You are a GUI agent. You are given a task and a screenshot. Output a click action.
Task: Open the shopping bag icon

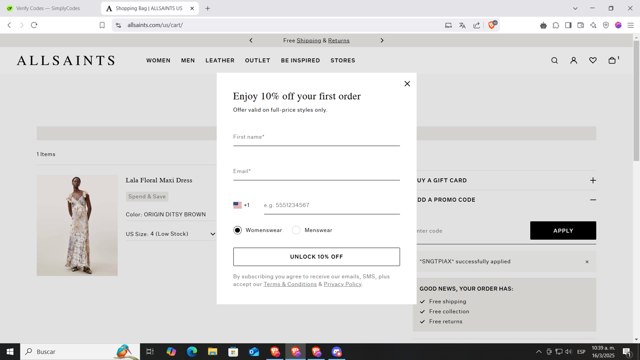pos(613,60)
